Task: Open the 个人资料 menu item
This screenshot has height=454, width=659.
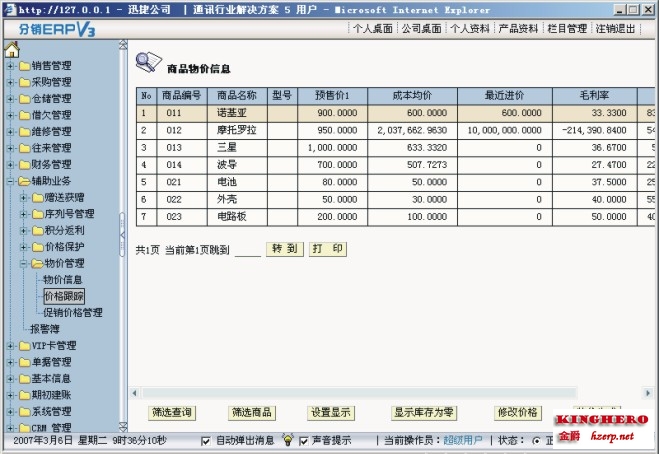Action: point(470,29)
